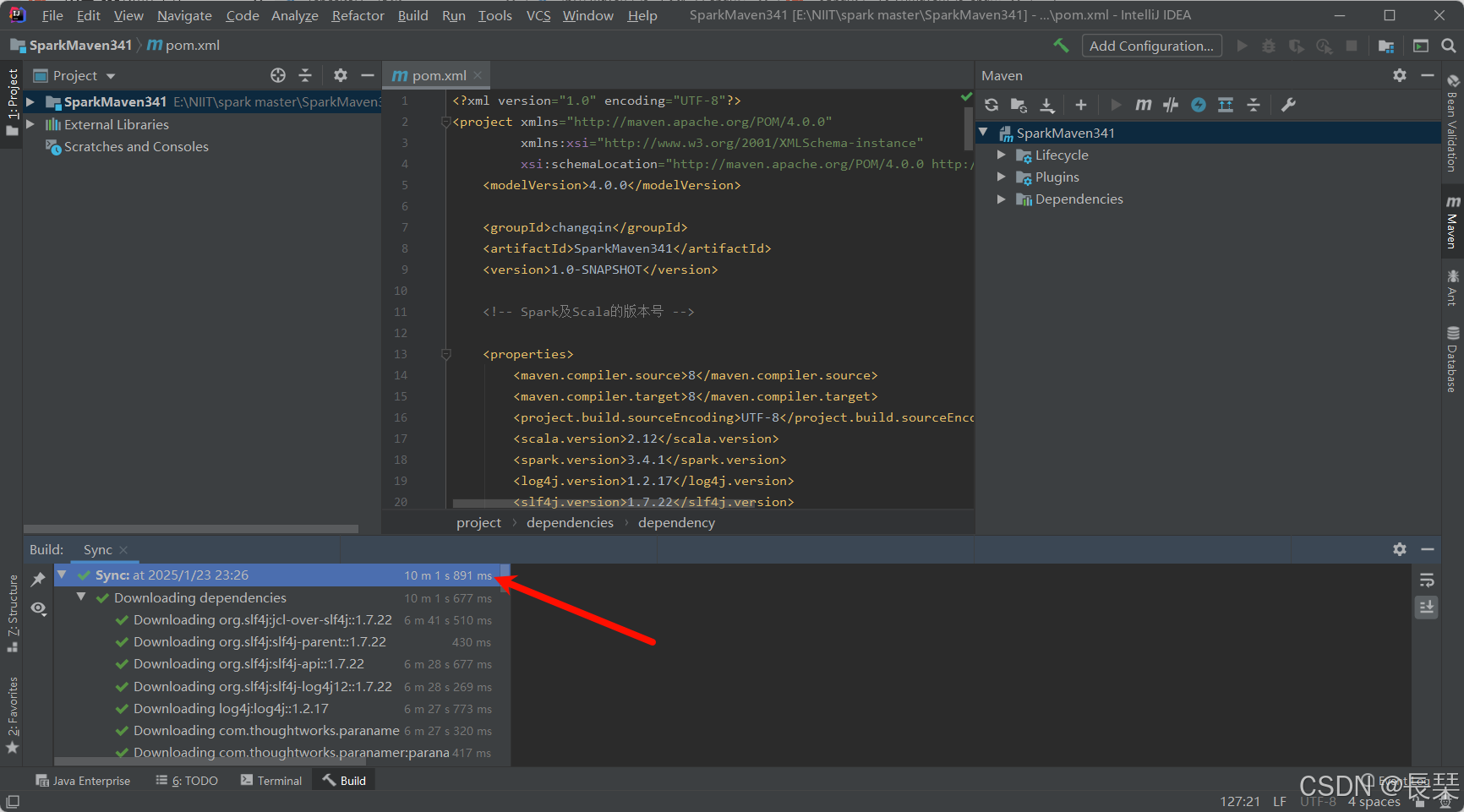Toggle Maven offline mode
This screenshot has width=1464, height=812.
click(x=1198, y=105)
